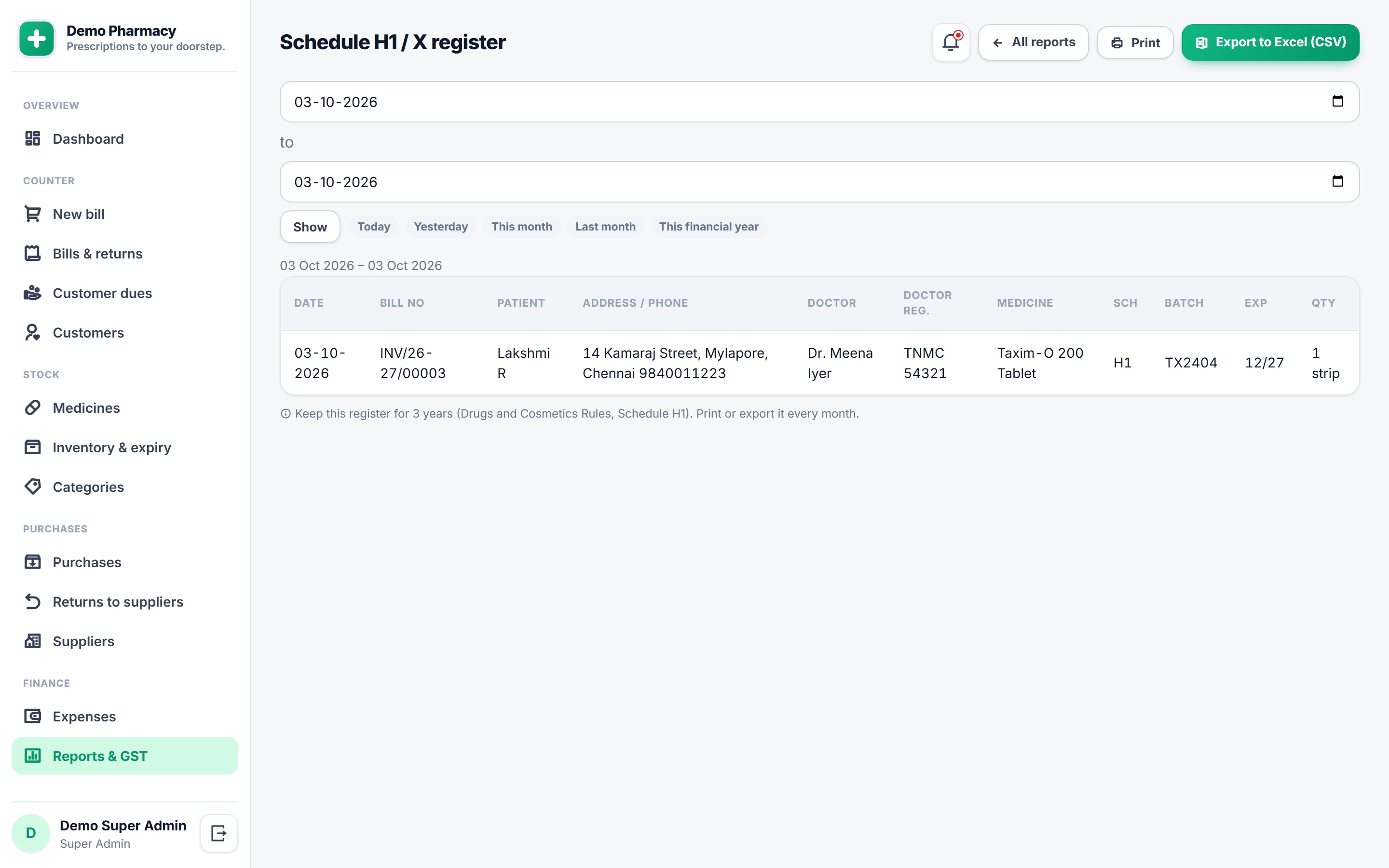Click the Categories tag icon
The image size is (1389, 868).
click(x=33, y=487)
